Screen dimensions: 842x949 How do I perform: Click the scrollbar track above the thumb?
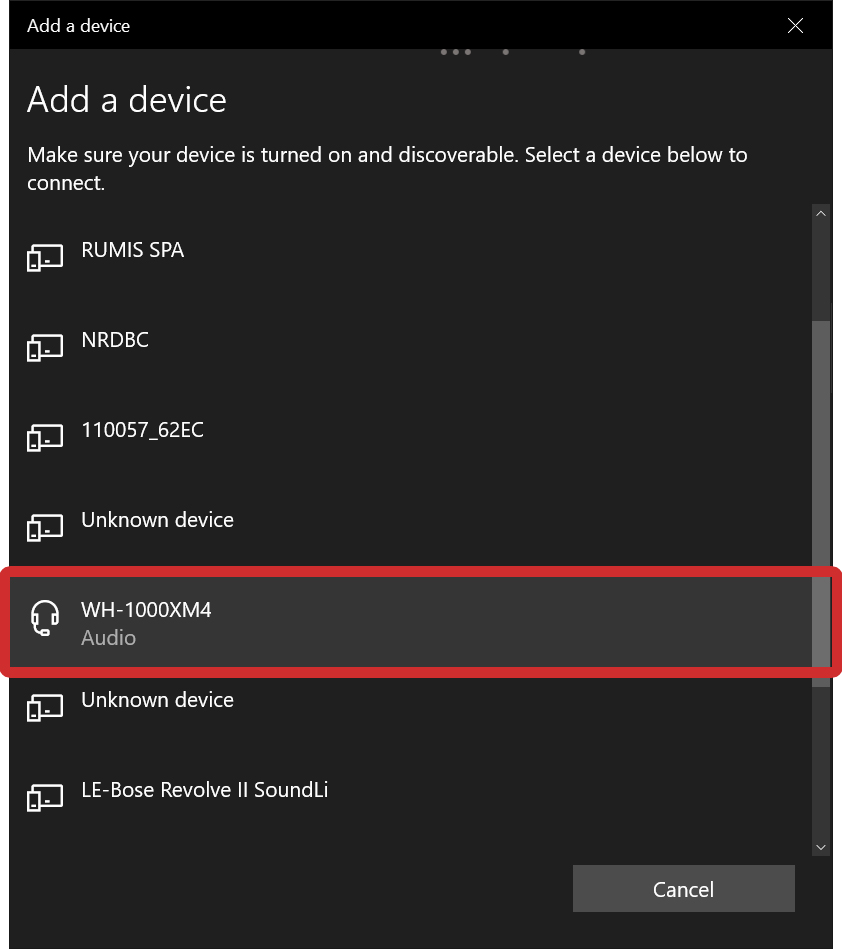(821, 270)
